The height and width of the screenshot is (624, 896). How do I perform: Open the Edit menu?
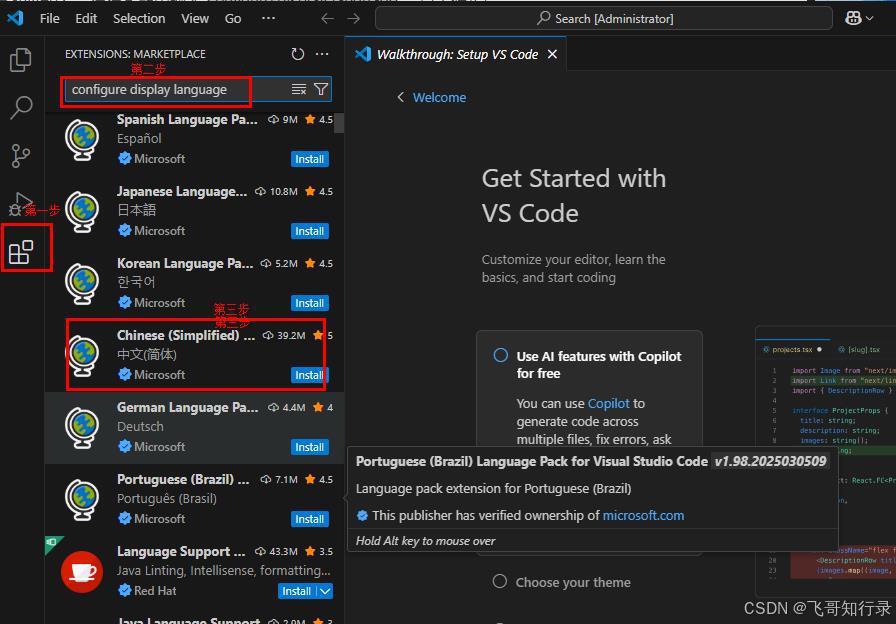(86, 18)
